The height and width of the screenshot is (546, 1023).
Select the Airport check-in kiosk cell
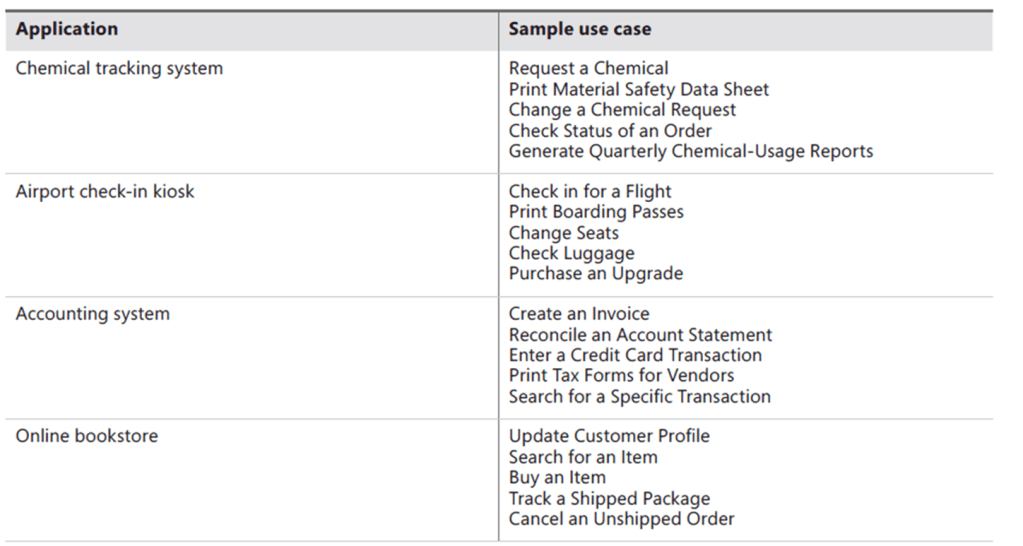[105, 191]
